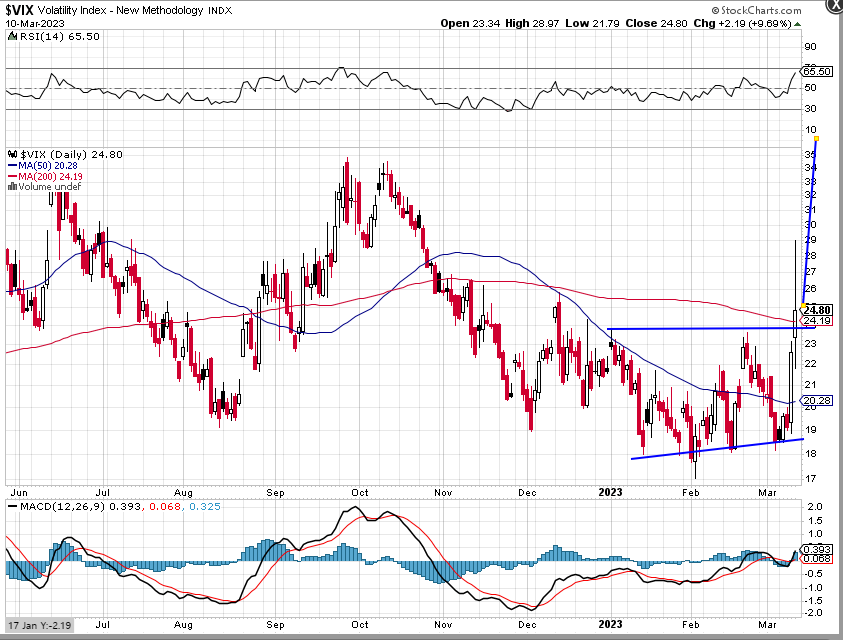Click the StockCharts.com copyright link

point(756,10)
